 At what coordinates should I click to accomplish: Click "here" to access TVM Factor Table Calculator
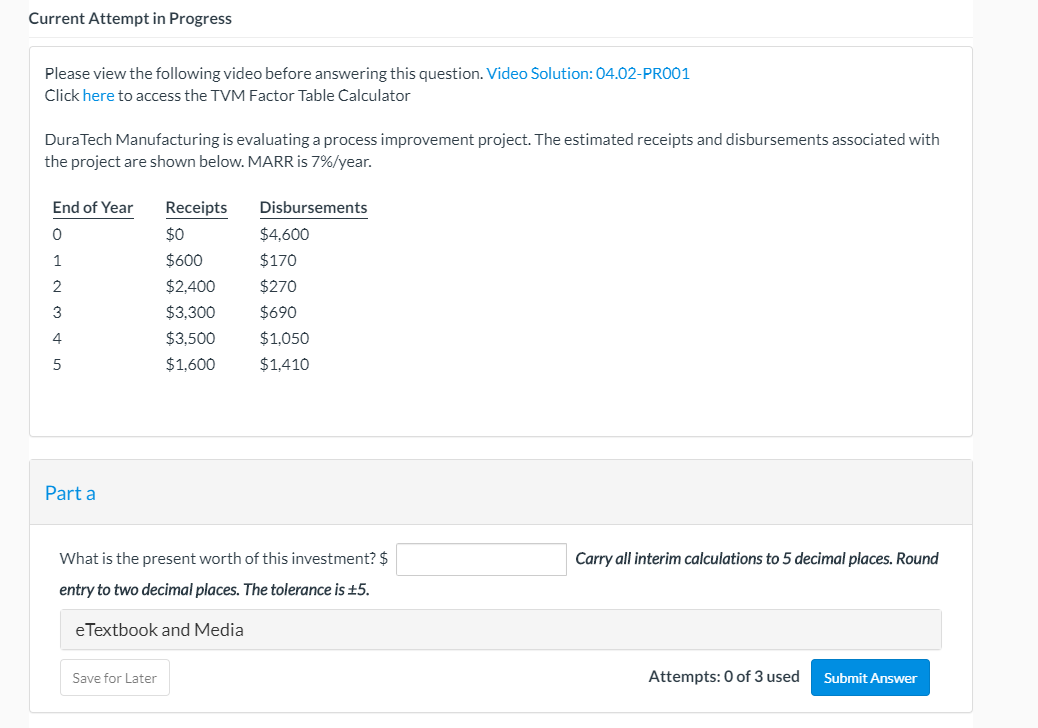[x=98, y=96]
